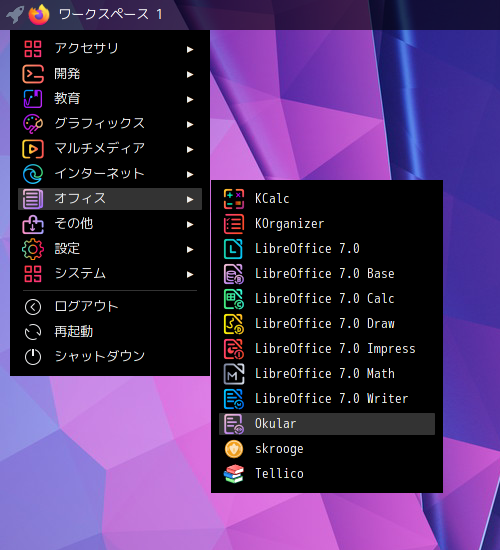Viewport: 500px width, 550px height.
Task: Click the rocket launcher icon in the panel
Action: coord(15,15)
